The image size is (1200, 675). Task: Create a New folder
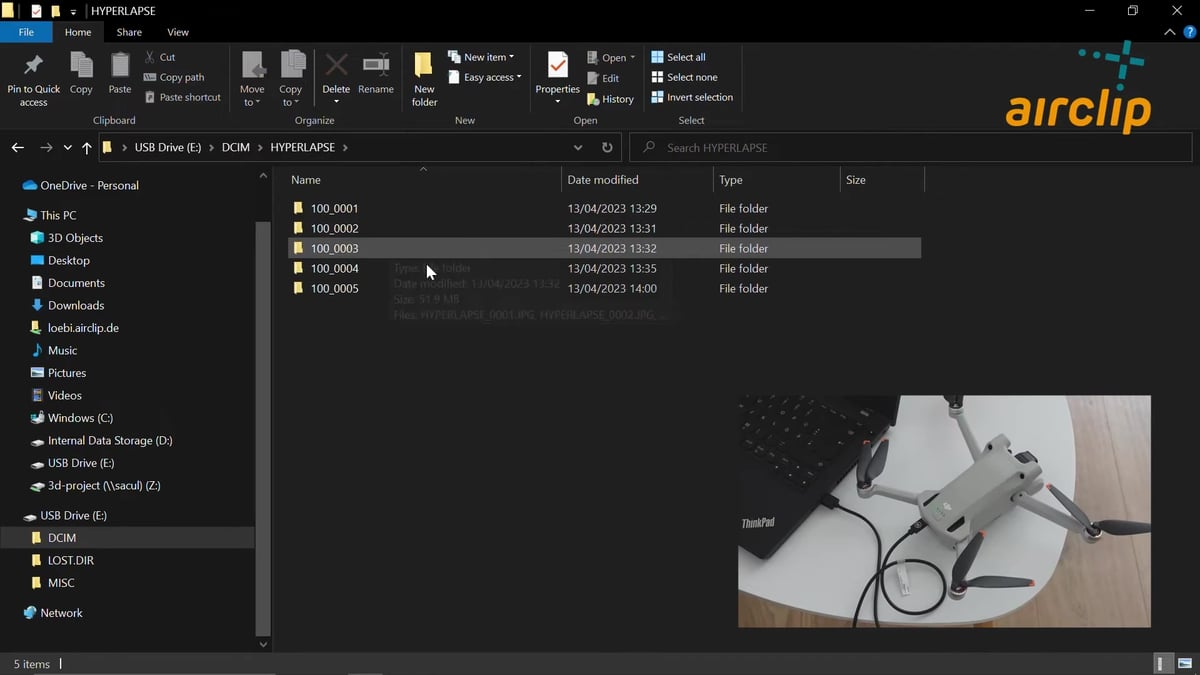click(424, 79)
